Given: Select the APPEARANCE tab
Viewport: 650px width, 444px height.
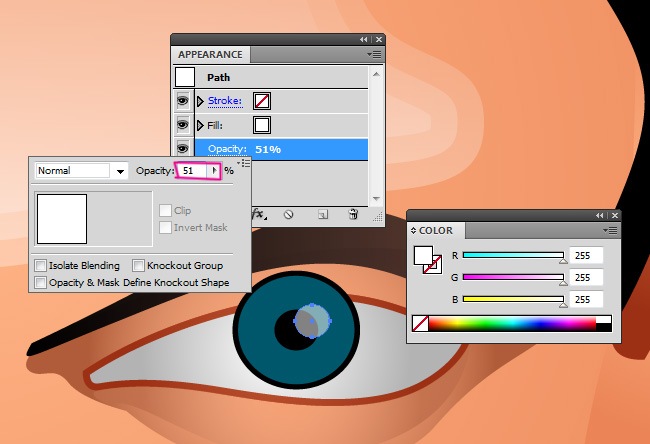Looking at the screenshot, I should click(210, 54).
